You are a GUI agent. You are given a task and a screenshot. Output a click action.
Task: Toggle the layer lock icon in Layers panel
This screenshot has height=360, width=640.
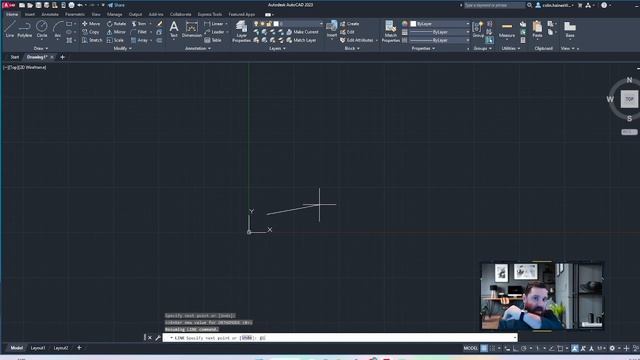tap(269, 24)
